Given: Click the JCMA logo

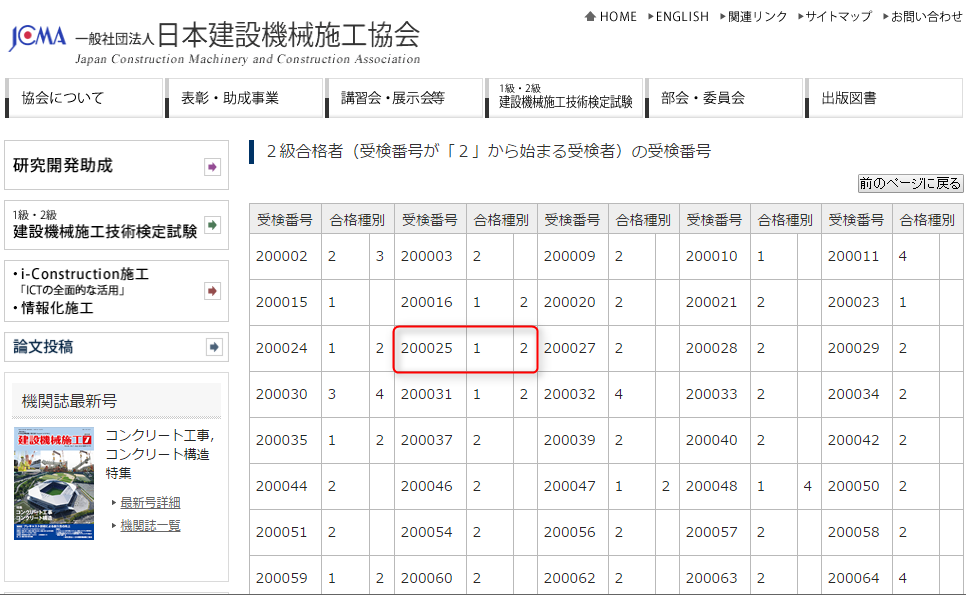Looking at the screenshot, I should tap(38, 36).
